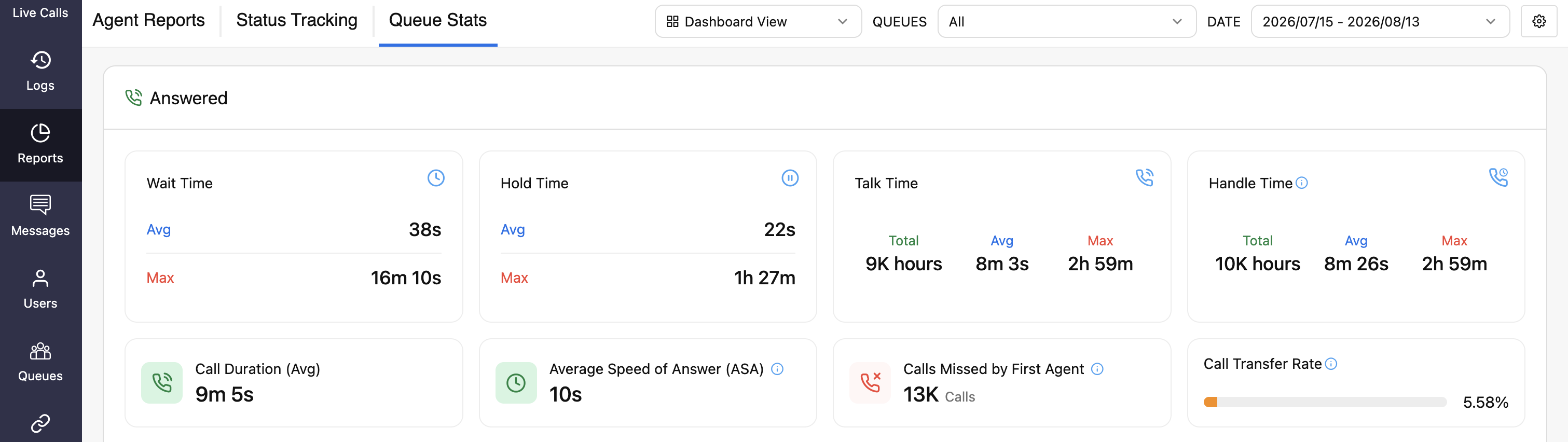Click the Hold Time pause icon
Viewport: 1568px width, 442px height.
[x=790, y=178]
